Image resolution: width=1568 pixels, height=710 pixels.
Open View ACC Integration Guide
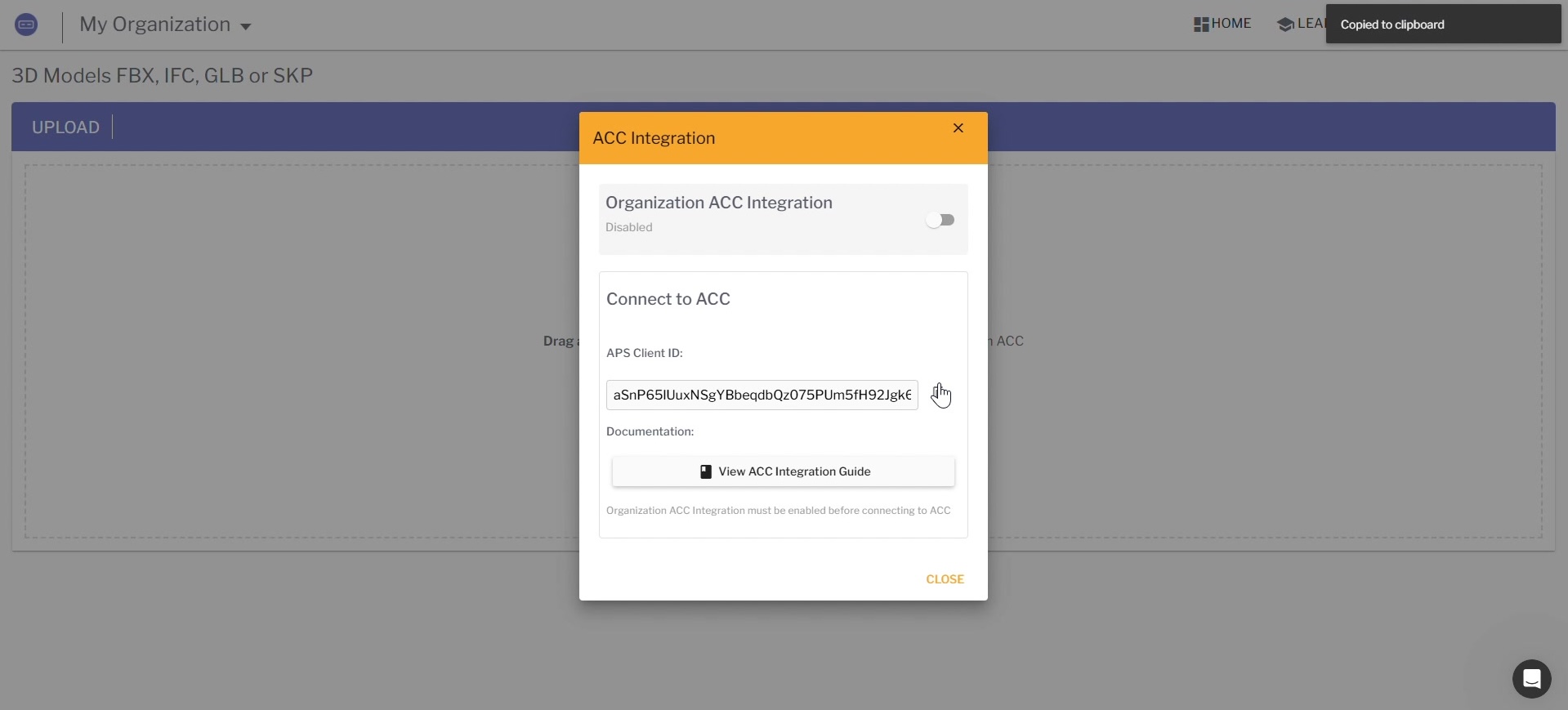tap(784, 471)
